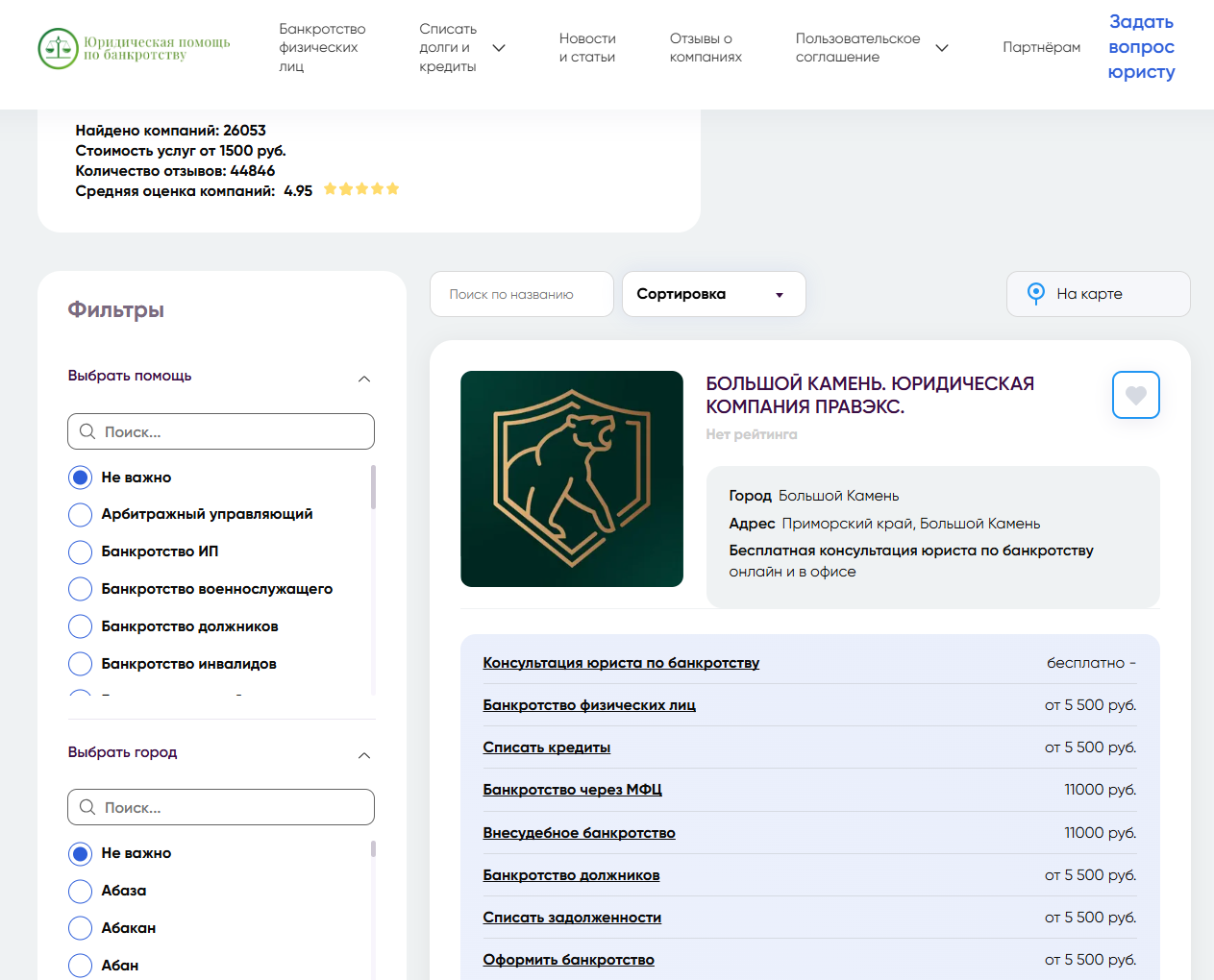1214x980 pixels.
Task: Go to 'Новости и статьи'
Action: 587,48
